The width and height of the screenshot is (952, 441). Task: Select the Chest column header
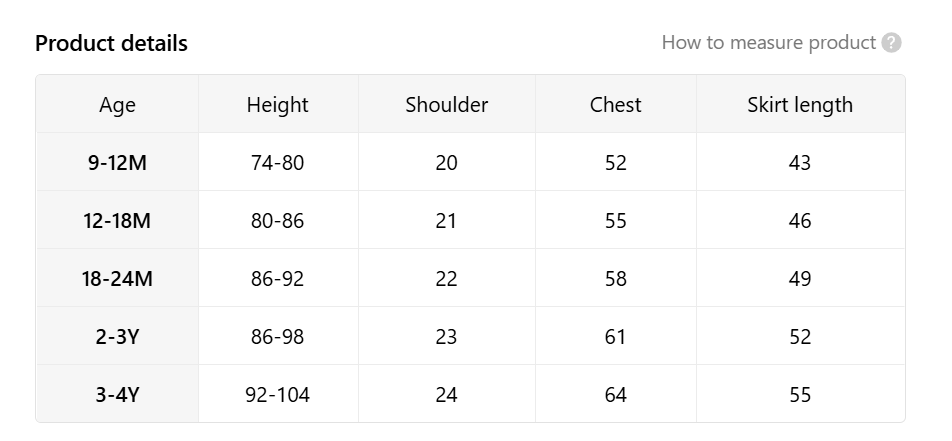click(615, 104)
